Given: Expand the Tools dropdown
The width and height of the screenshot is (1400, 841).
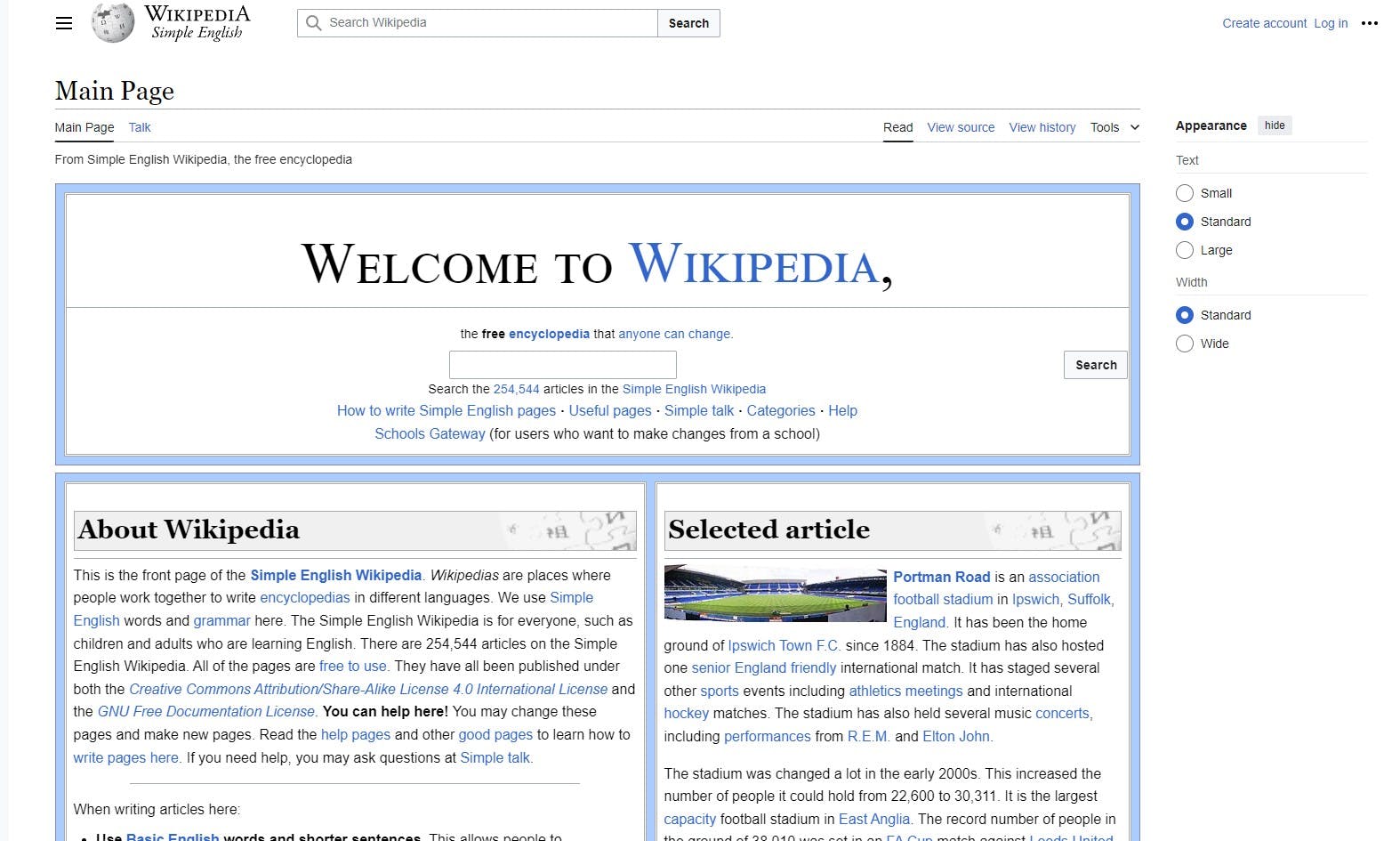Looking at the screenshot, I should click(x=1114, y=127).
